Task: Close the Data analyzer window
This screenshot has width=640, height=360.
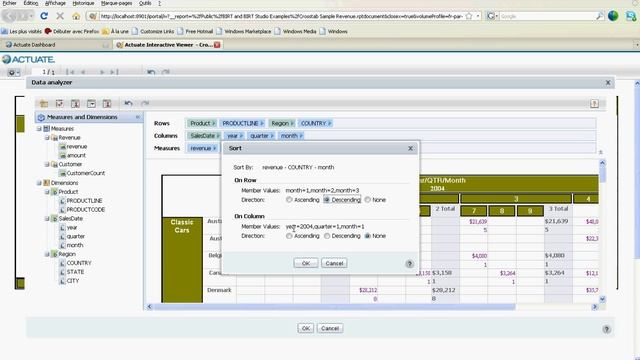Action: [608, 82]
